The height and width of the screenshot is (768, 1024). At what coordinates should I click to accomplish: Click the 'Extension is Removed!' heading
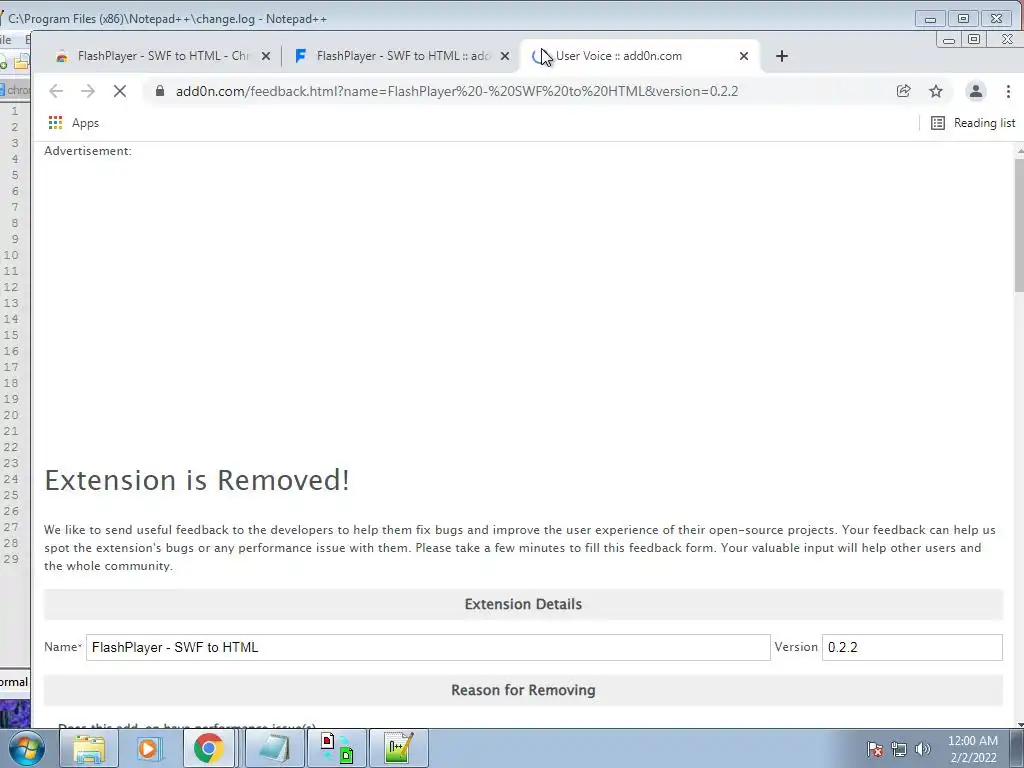[197, 480]
